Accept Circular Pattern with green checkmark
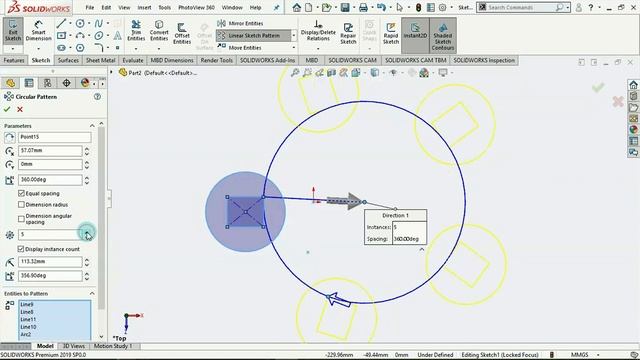This screenshot has height=360, width=640. pos(7,109)
